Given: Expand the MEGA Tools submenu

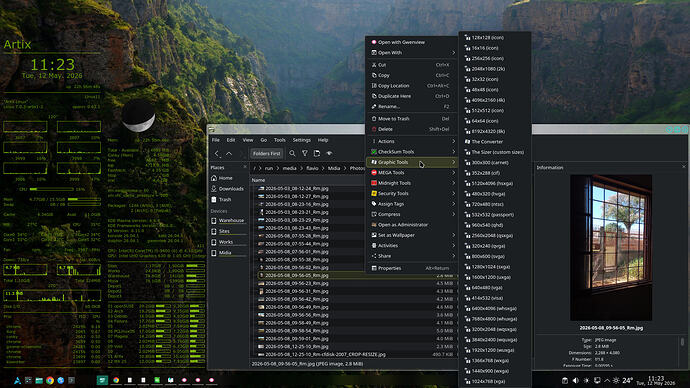Looking at the screenshot, I should point(412,172).
